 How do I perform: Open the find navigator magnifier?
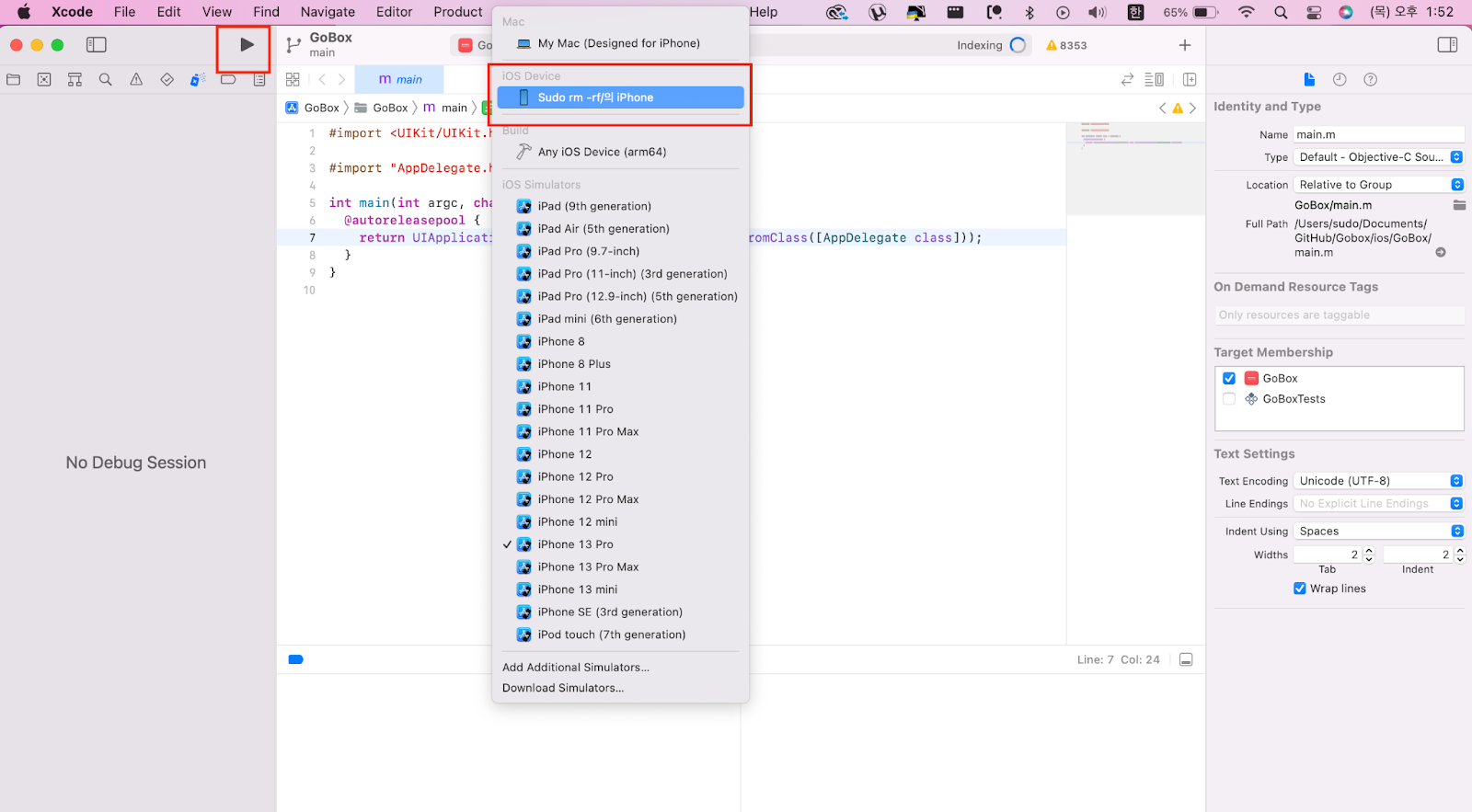(x=106, y=80)
